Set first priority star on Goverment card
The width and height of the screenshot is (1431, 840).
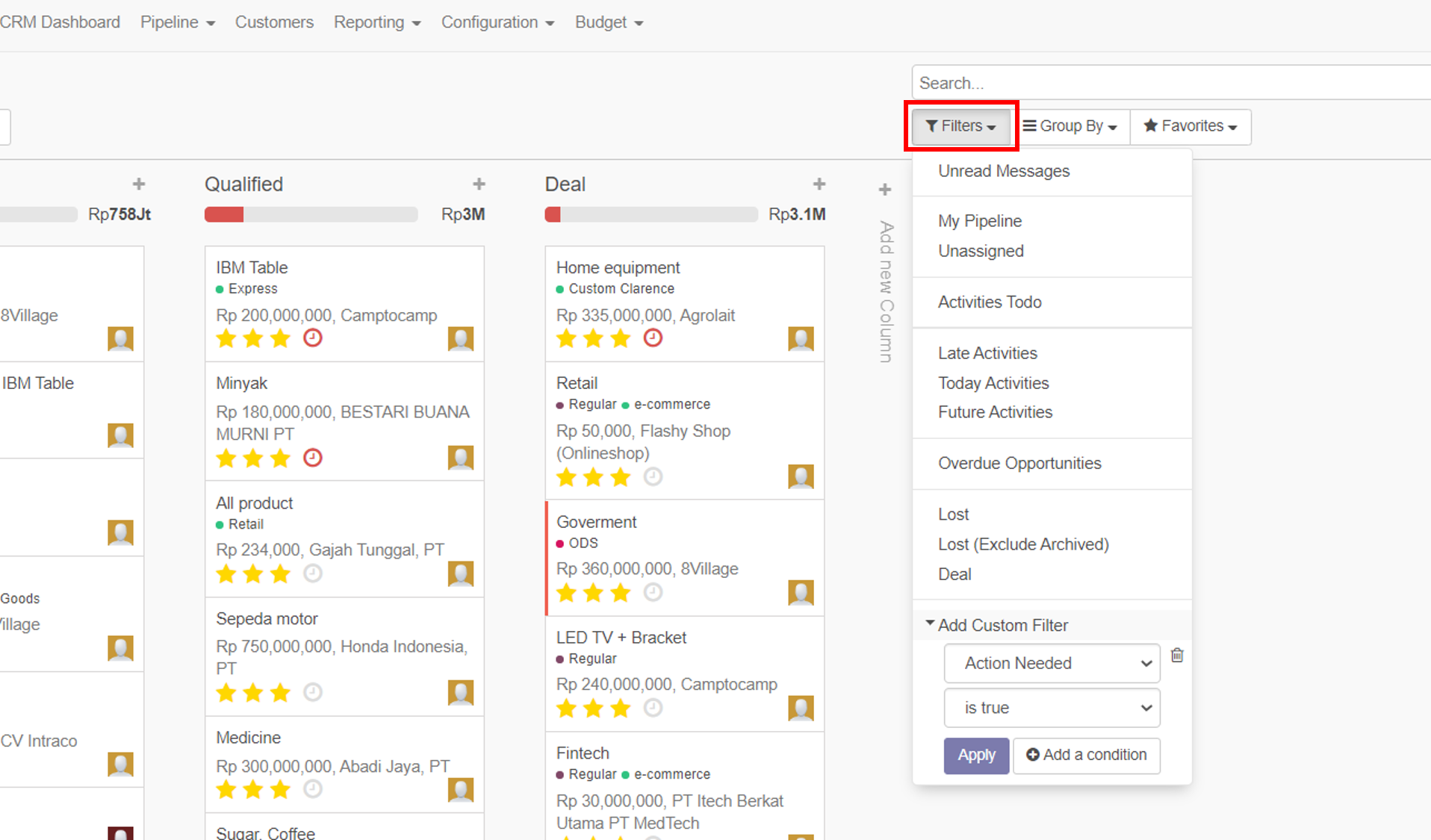567,593
